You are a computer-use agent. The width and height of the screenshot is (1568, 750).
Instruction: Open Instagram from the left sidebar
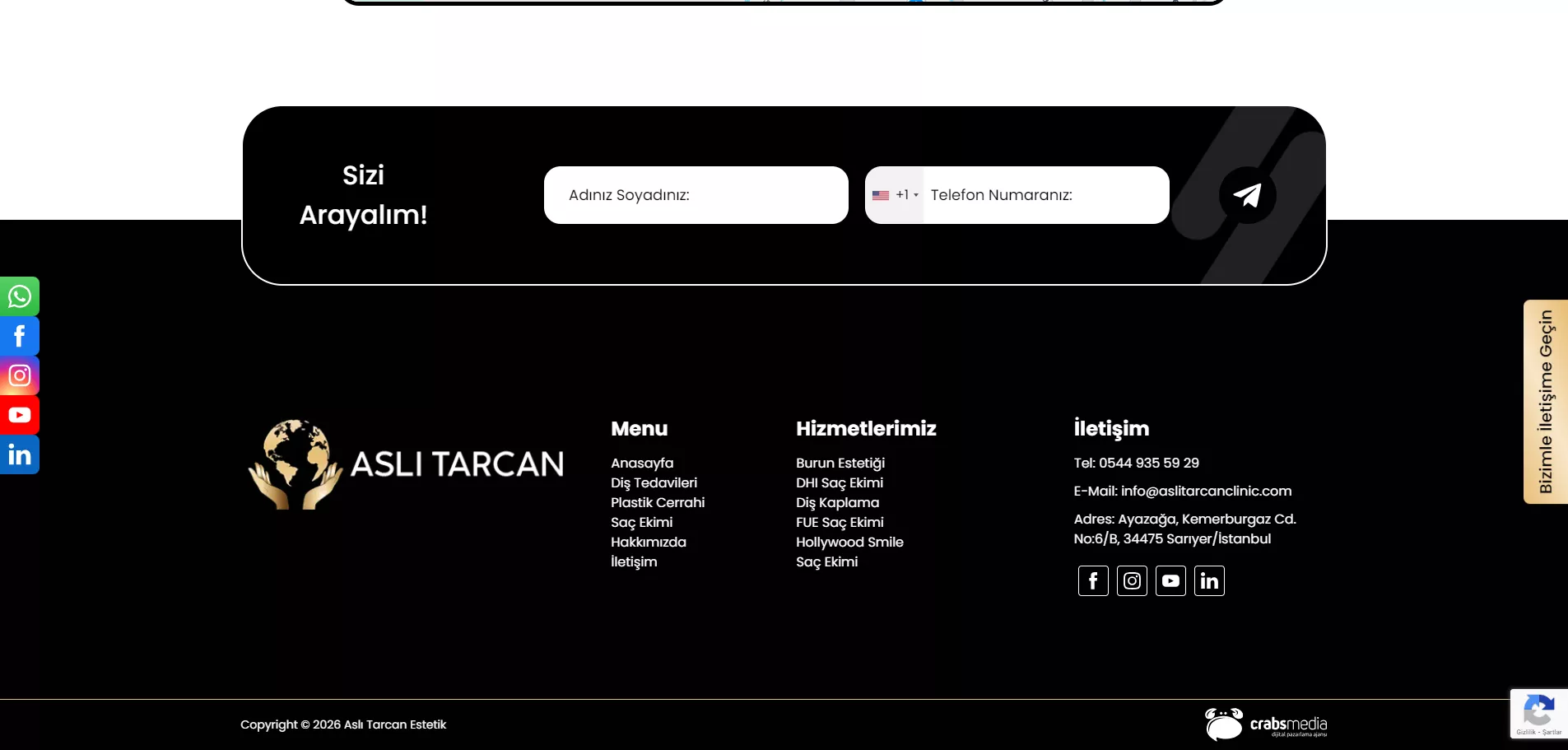(x=20, y=375)
